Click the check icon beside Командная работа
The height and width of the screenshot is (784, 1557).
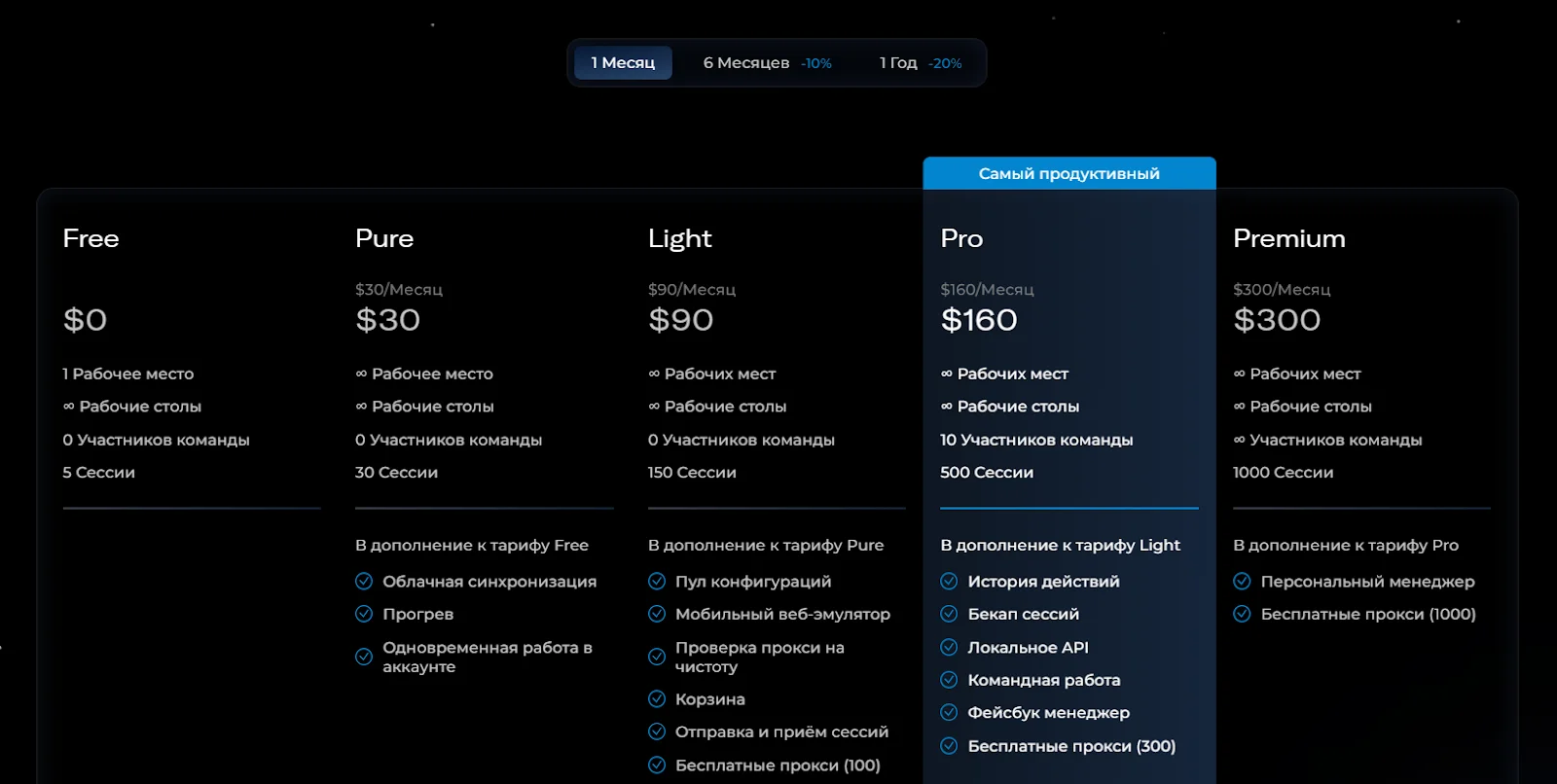pyautogui.click(x=949, y=680)
